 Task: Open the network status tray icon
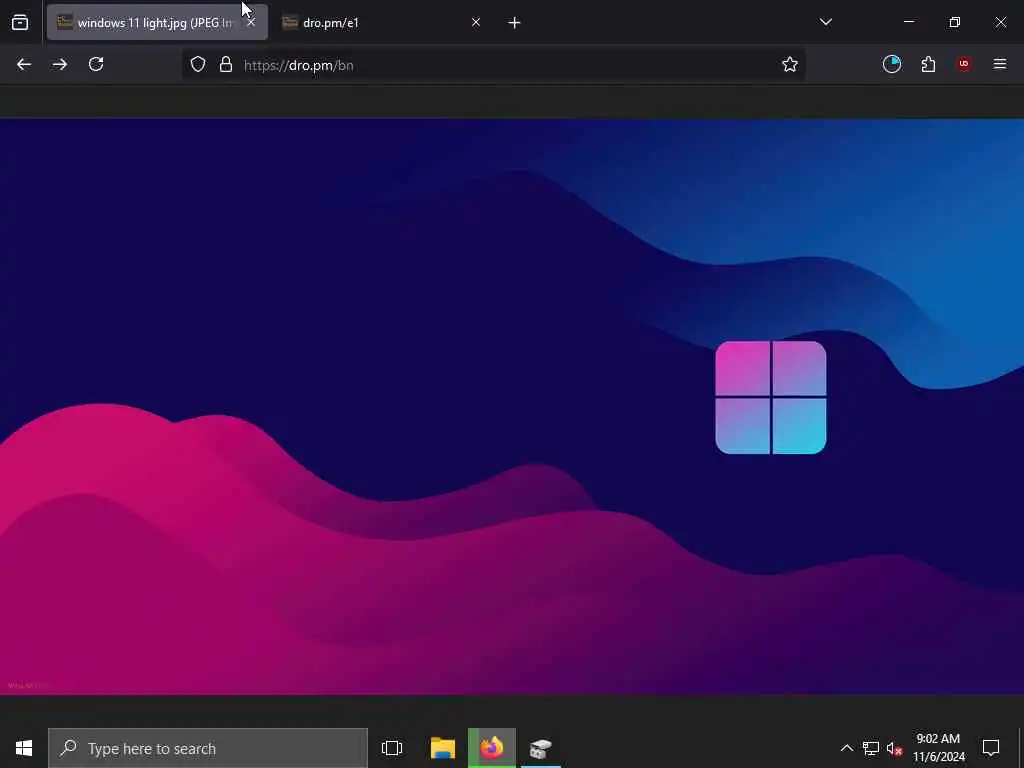[x=871, y=748]
